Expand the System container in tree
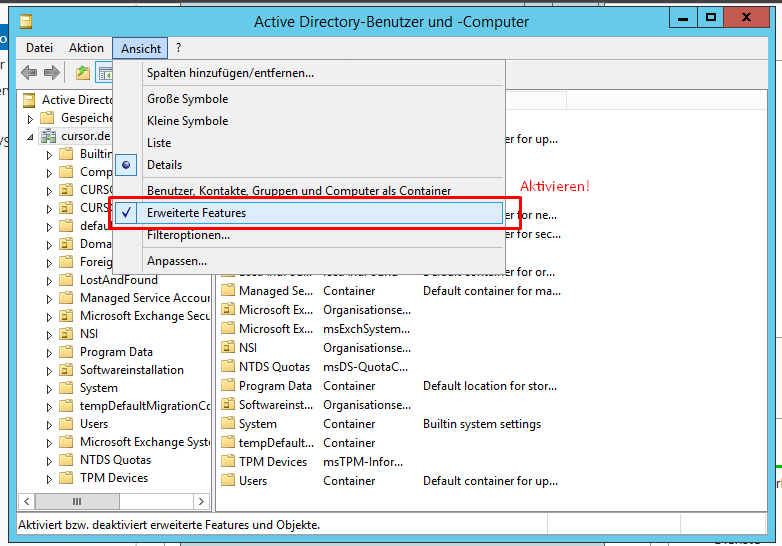This screenshot has height=546, width=782. pos(49,388)
